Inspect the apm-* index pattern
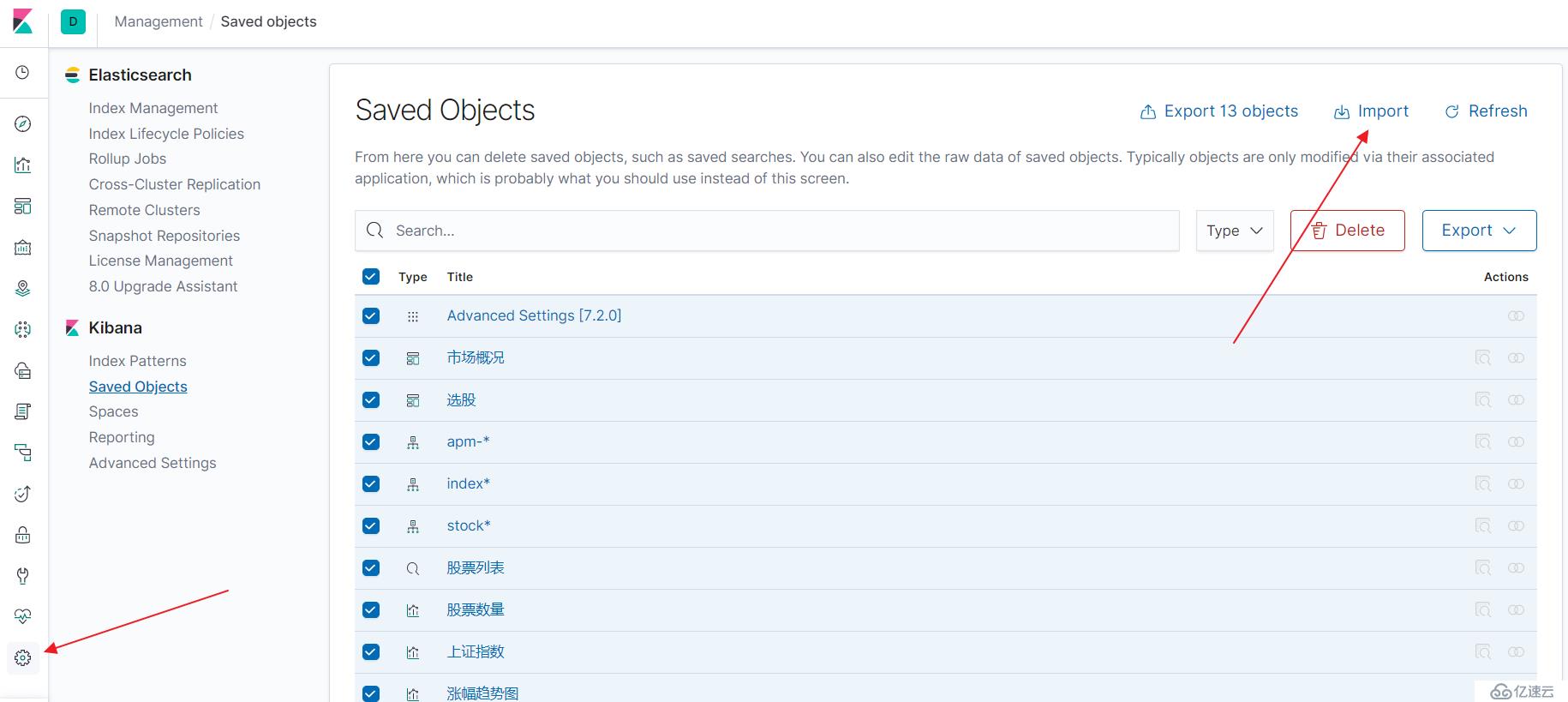Viewport: 1568px width, 702px height. pos(1482,442)
